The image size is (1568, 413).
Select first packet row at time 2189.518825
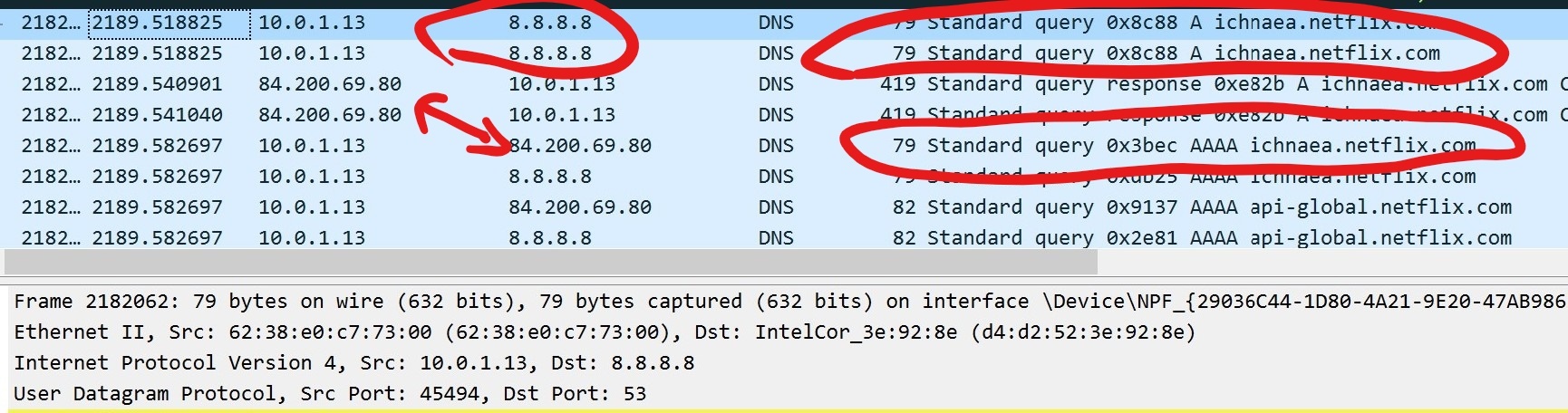click(784, 23)
